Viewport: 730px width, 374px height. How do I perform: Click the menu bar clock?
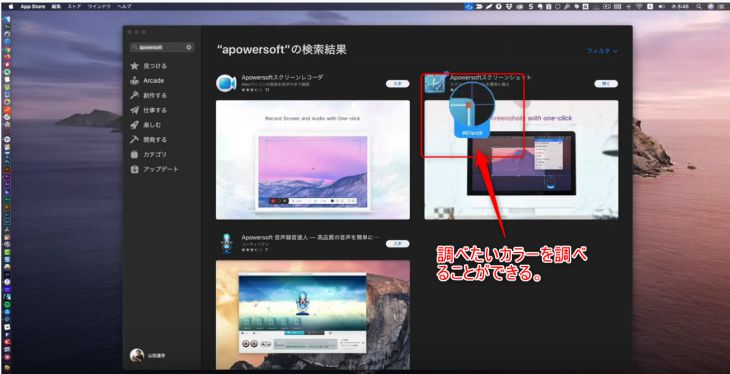click(x=679, y=7)
